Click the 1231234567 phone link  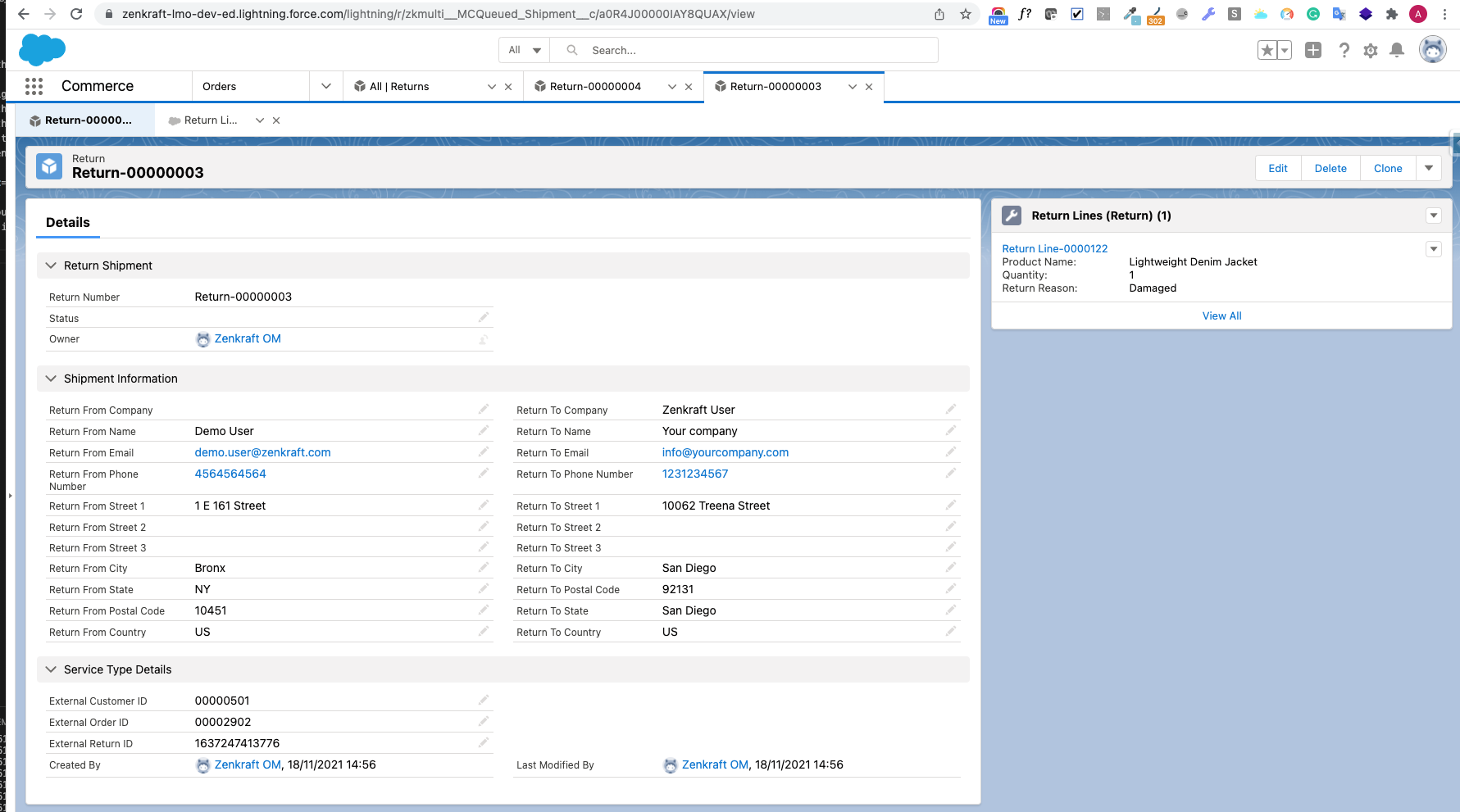pyautogui.click(x=695, y=474)
